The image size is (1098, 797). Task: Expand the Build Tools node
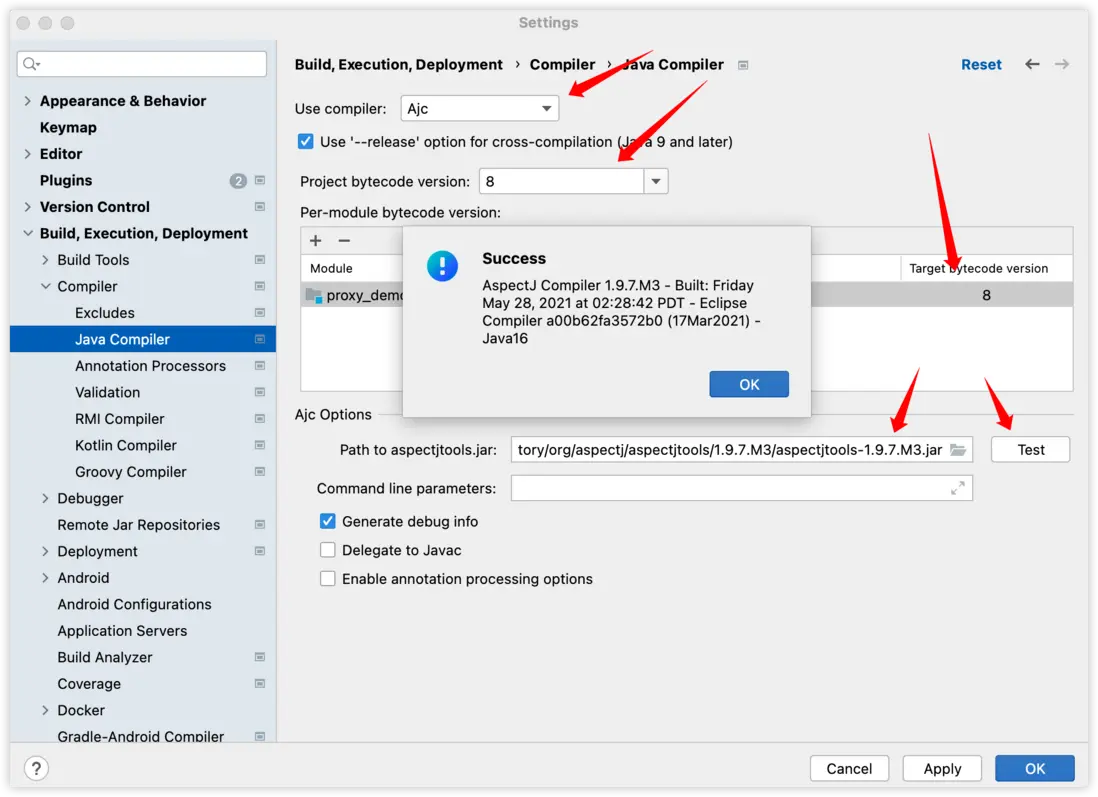(45, 260)
